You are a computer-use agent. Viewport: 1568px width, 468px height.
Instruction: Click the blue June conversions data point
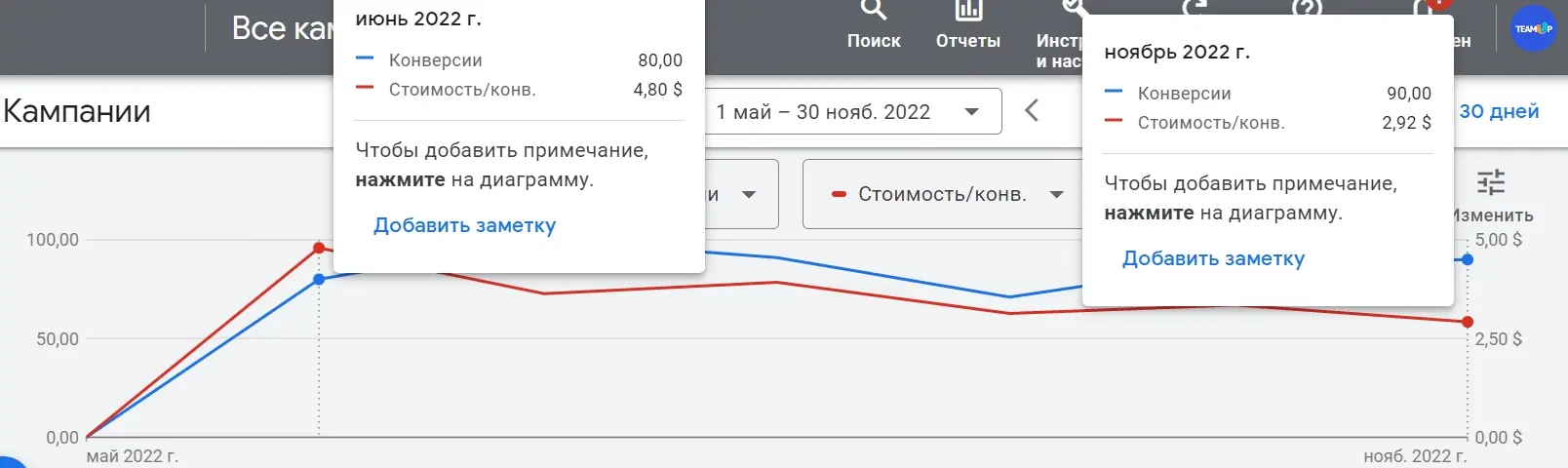pos(319,280)
